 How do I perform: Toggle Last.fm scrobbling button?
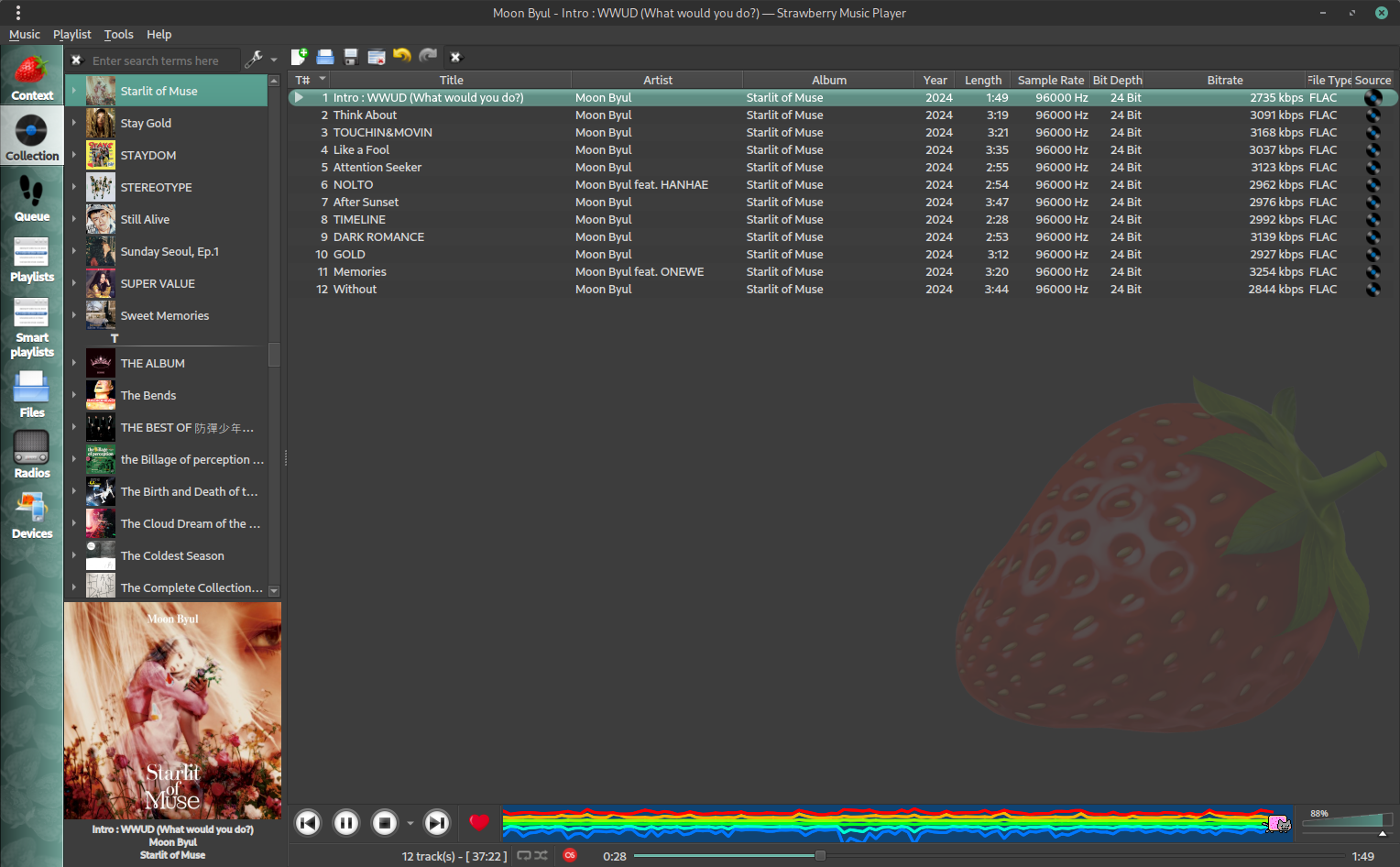pyautogui.click(x=570, y=855)
